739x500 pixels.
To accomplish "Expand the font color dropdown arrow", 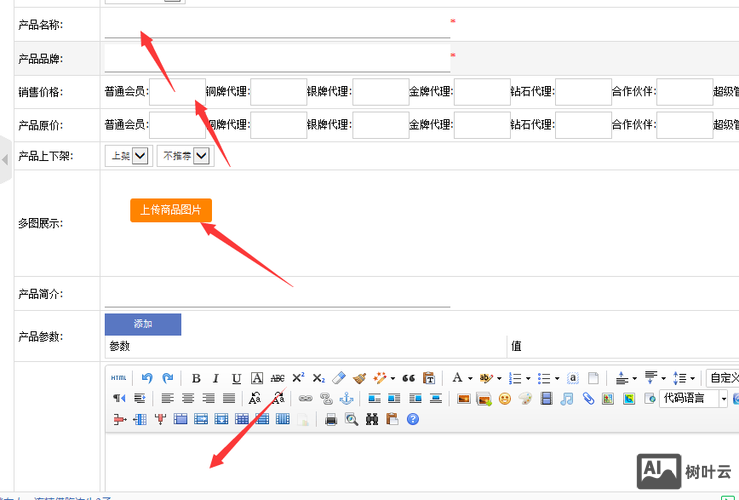I will click(x=470, y=378).
